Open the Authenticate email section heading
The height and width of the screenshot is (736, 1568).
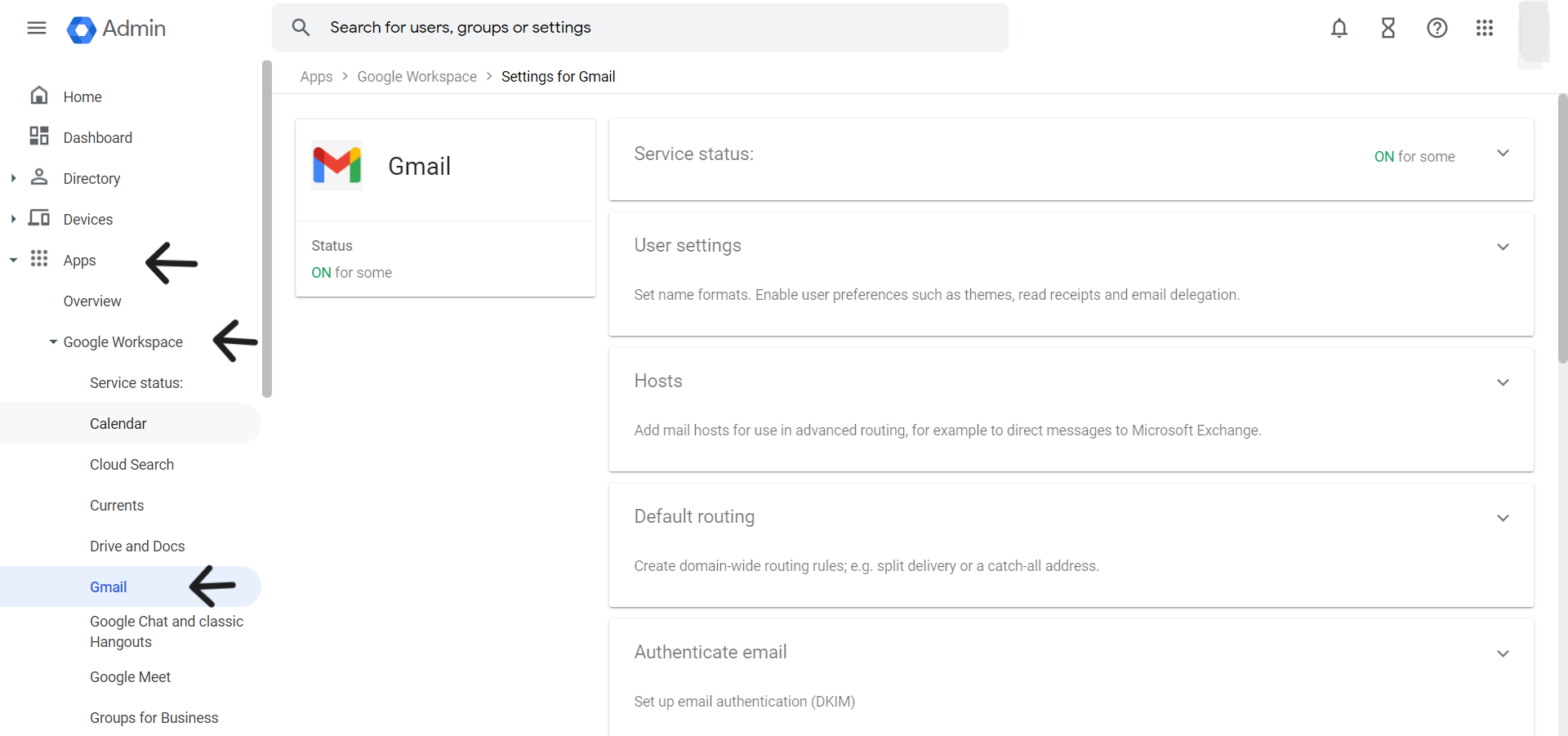tap(710, 652)
